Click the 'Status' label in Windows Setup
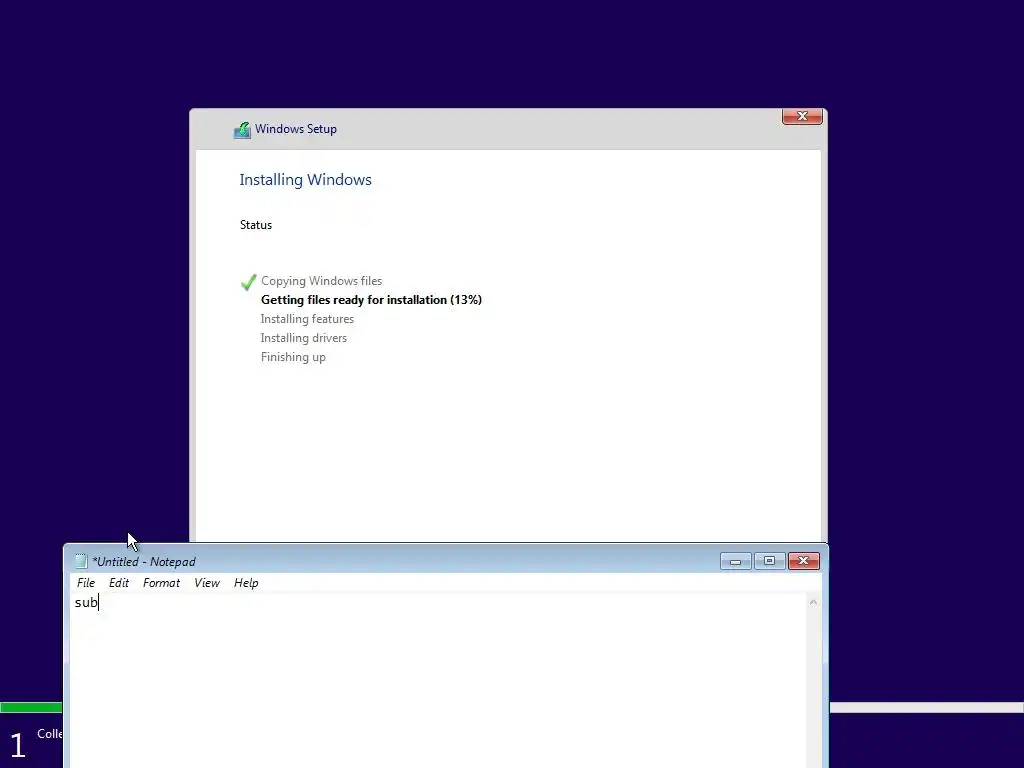The width and height of the screenshot is (1024, 768). coord(256,225)
